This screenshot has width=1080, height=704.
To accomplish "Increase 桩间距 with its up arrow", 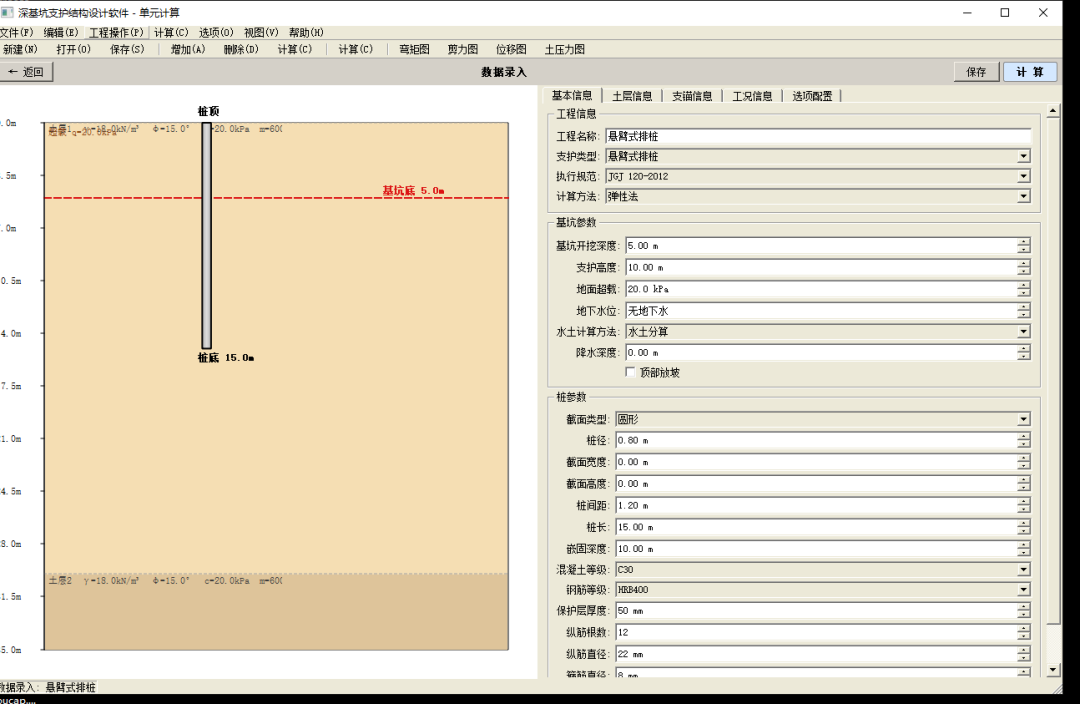I will (1024, 501).
